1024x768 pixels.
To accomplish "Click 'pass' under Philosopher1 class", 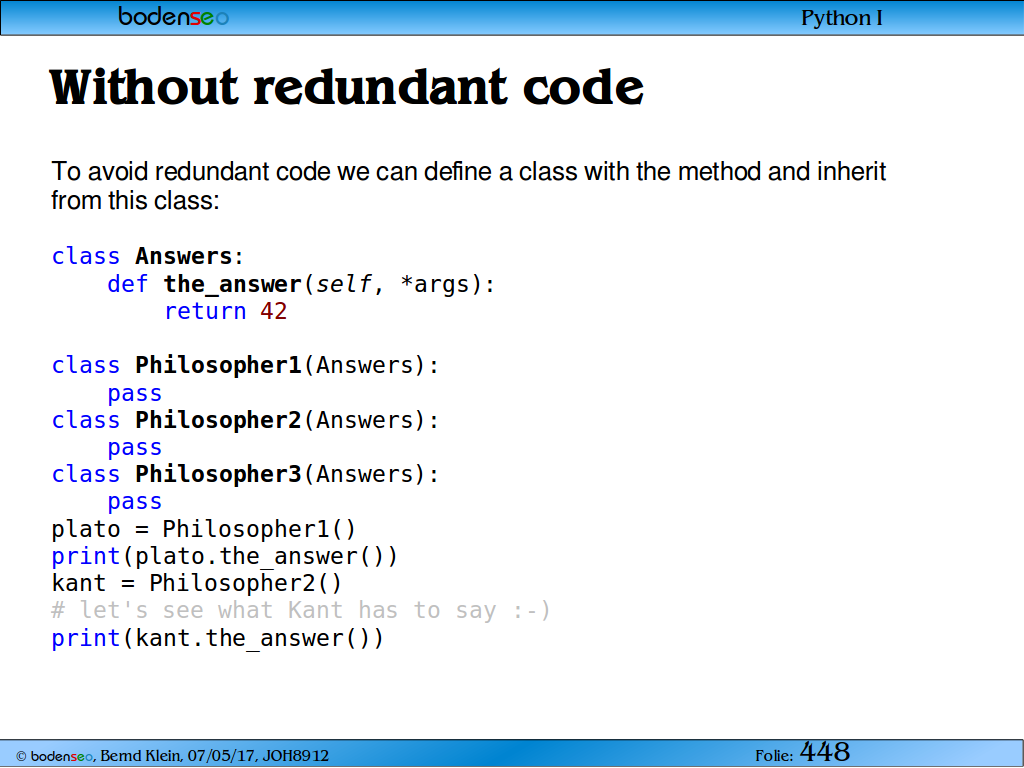I will (135, 394).
